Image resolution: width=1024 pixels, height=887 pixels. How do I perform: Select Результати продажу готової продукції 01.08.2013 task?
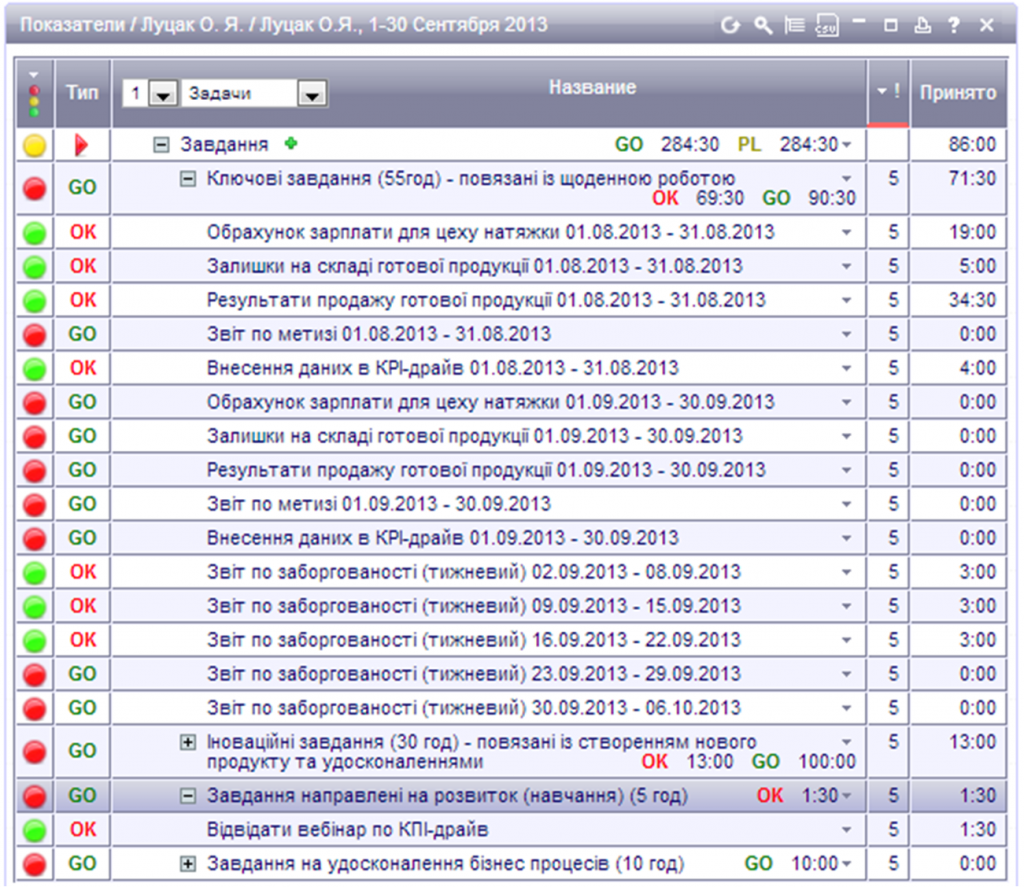(486, 300)
